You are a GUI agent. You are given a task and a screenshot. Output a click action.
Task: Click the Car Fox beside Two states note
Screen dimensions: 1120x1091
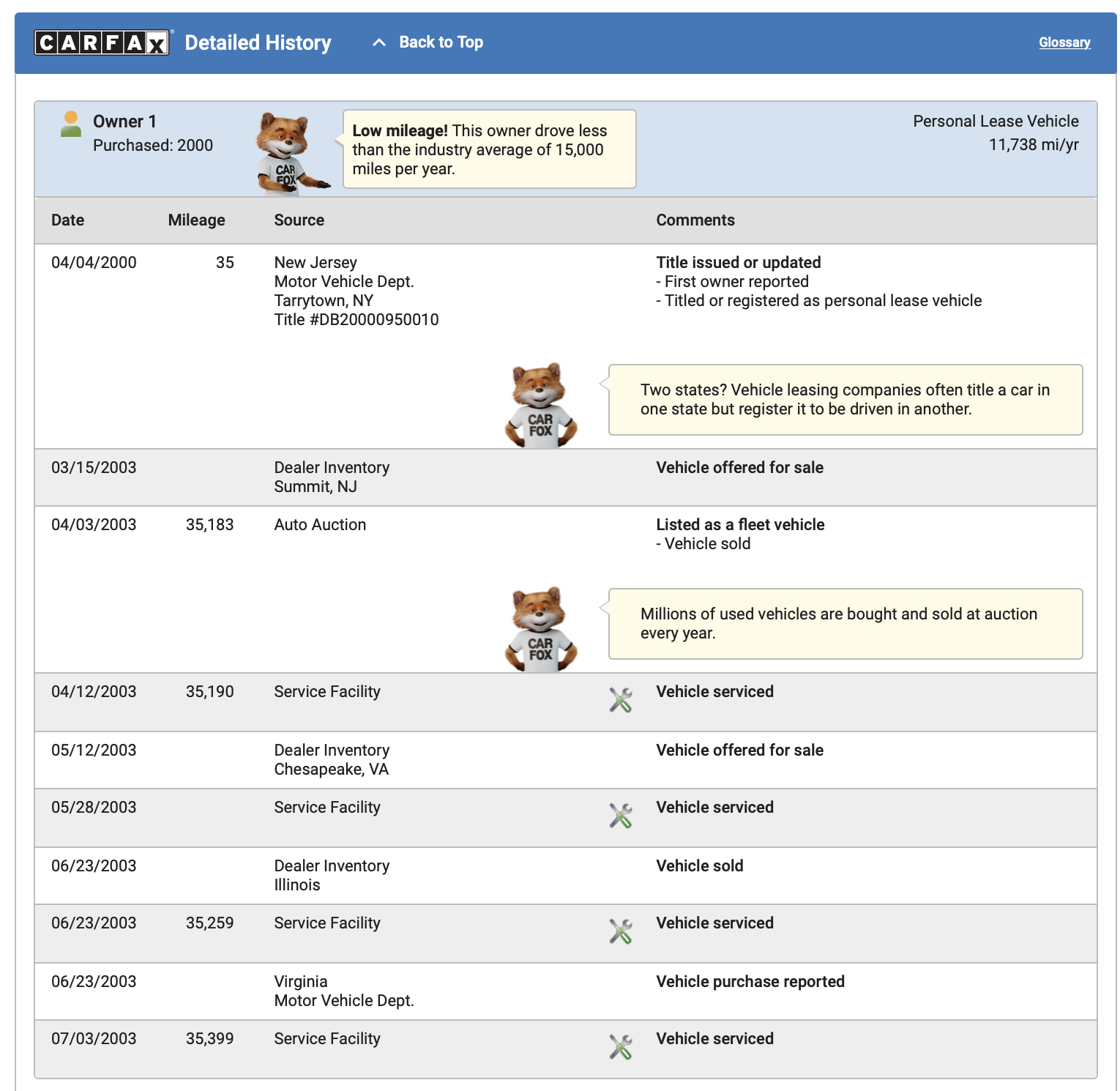click(541, 406)
